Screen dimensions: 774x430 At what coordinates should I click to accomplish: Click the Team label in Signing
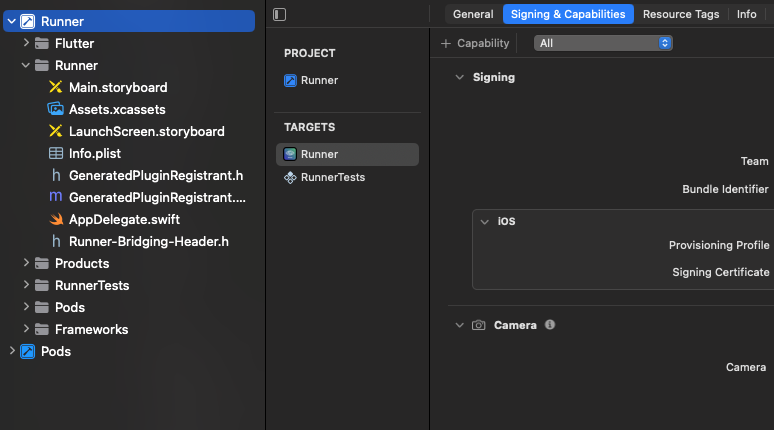754,161
